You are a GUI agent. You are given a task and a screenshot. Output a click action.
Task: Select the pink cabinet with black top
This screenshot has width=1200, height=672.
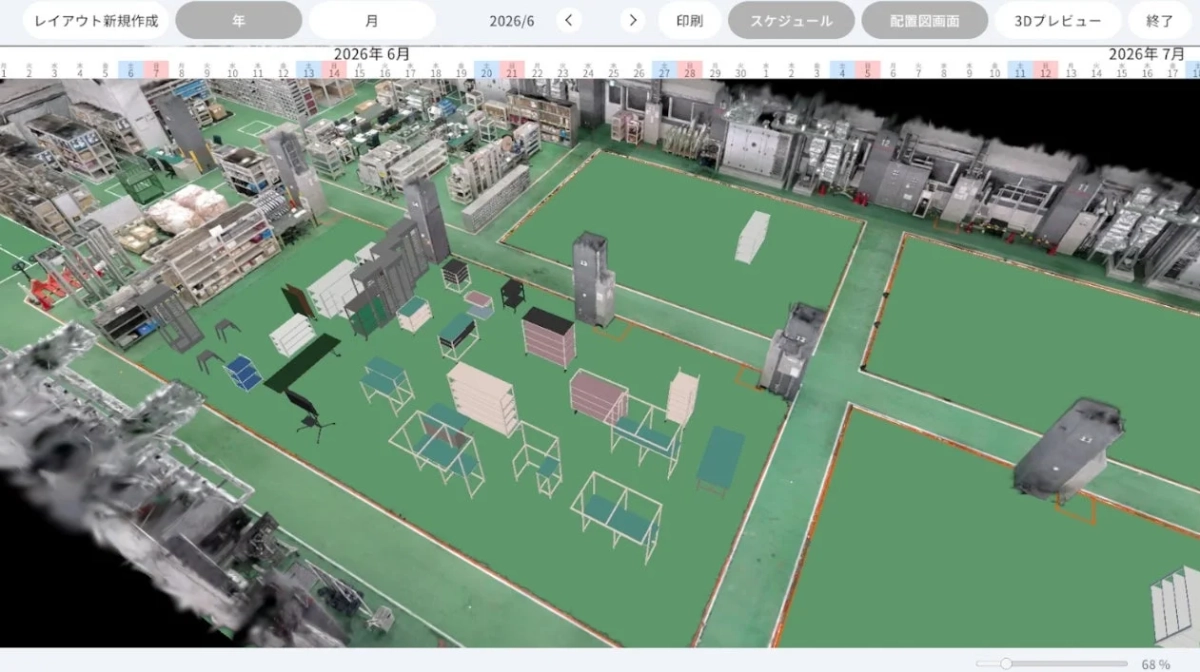[549, 337]
